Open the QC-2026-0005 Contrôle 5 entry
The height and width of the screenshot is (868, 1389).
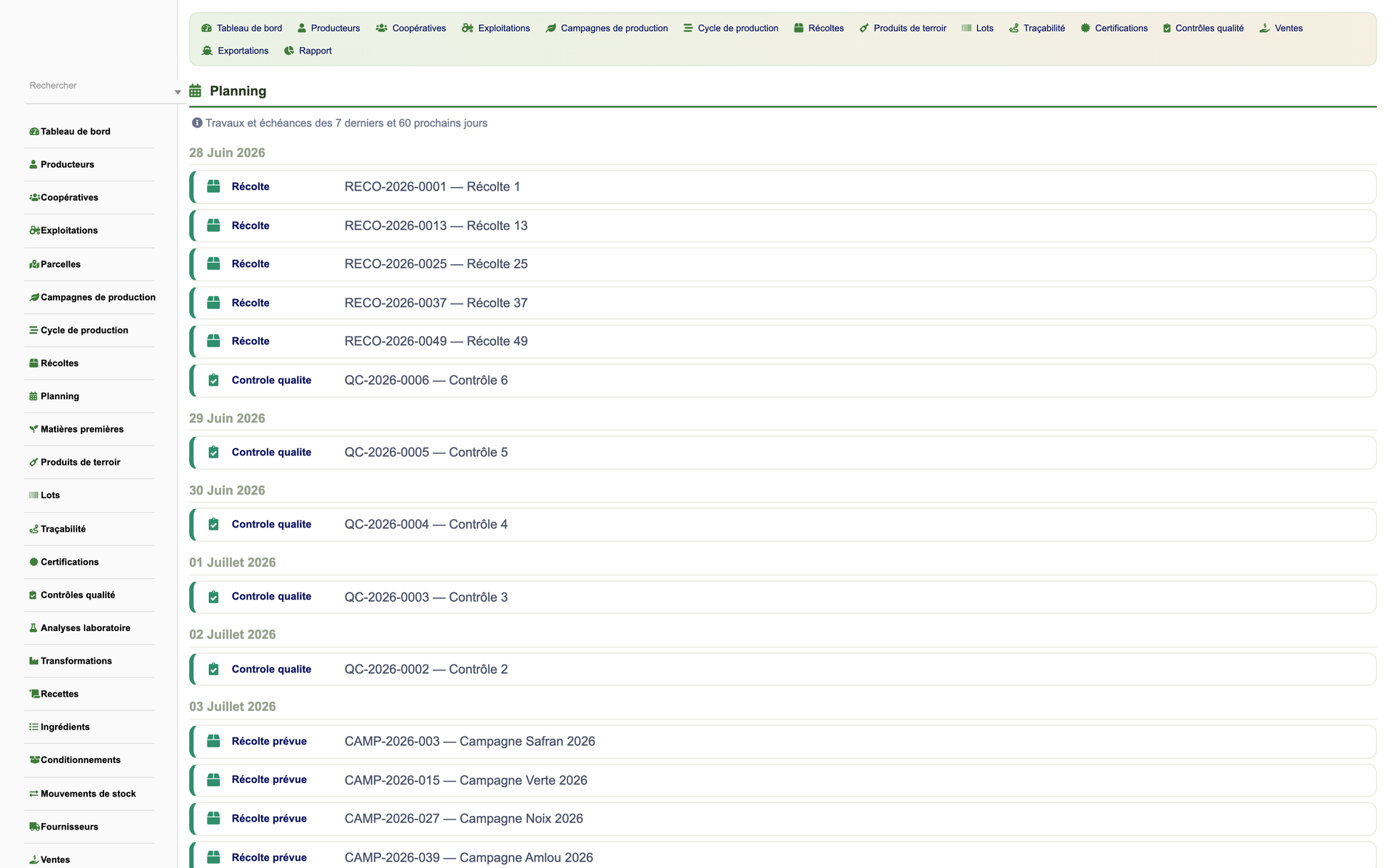tap(783, 453)
